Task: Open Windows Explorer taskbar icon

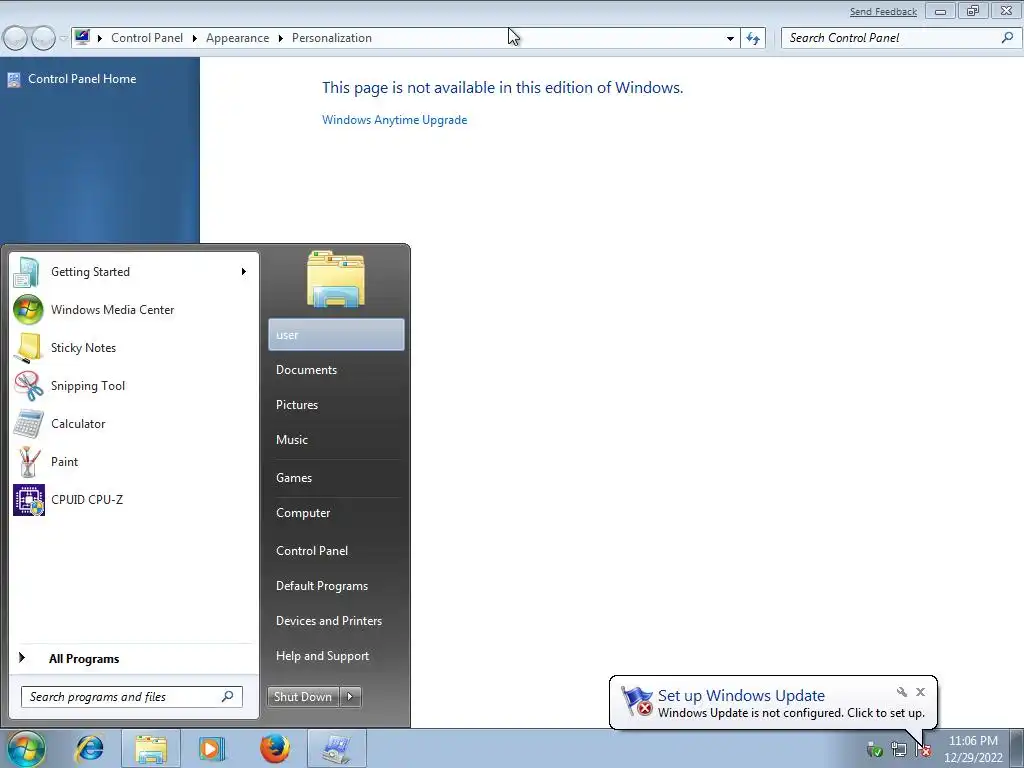Action: pos(151,748)
